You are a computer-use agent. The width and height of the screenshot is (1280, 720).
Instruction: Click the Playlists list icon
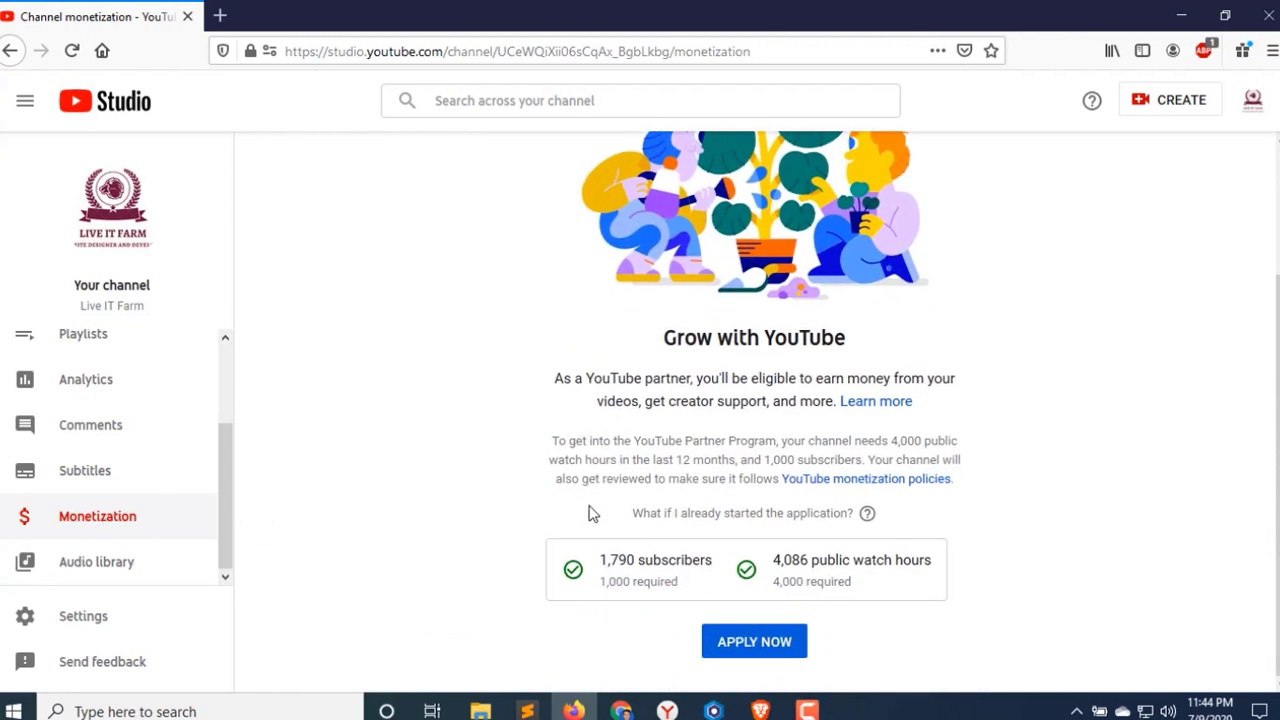[x=25, y=335]
